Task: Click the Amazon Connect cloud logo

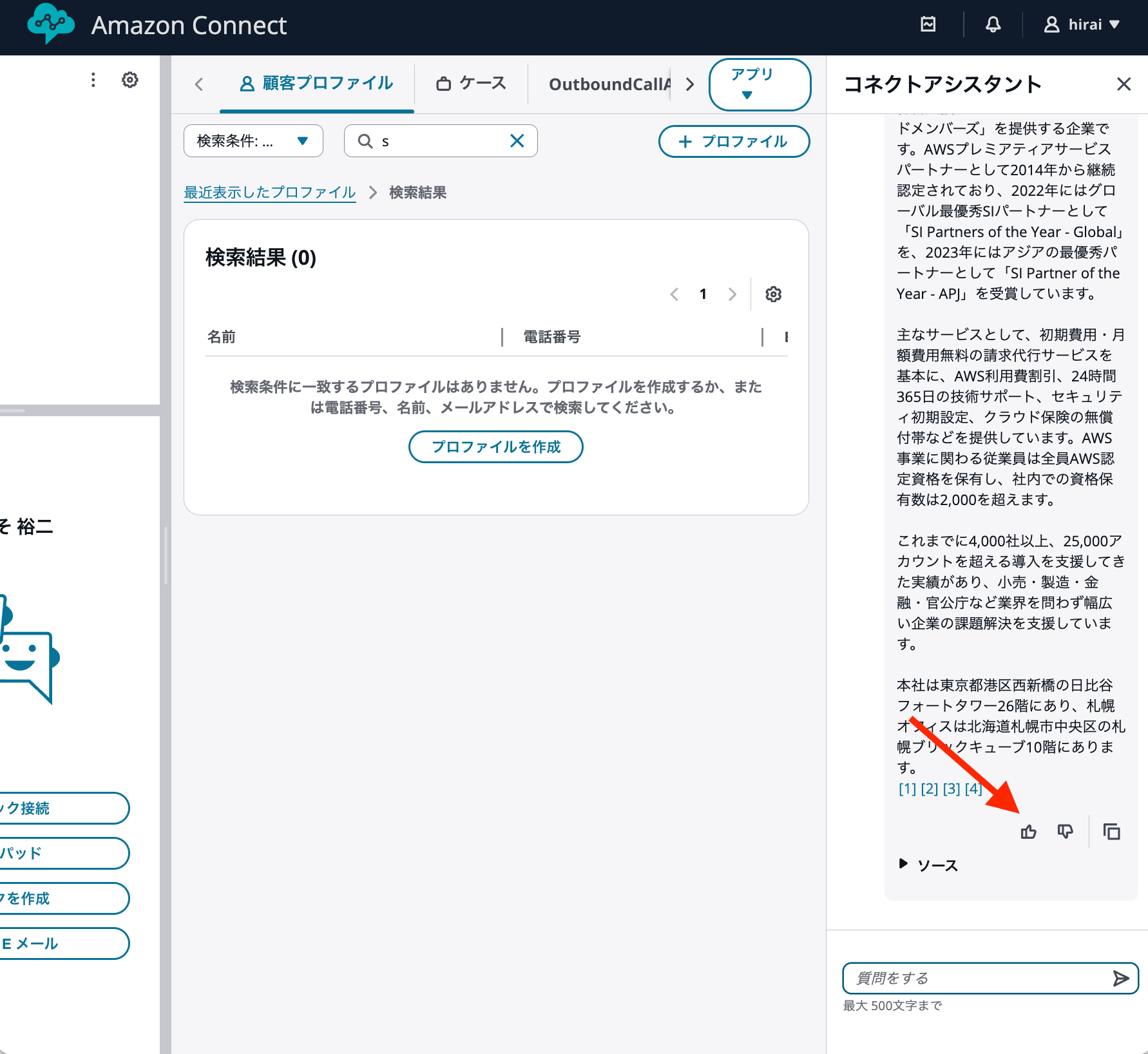Action: tap(50, 24)
